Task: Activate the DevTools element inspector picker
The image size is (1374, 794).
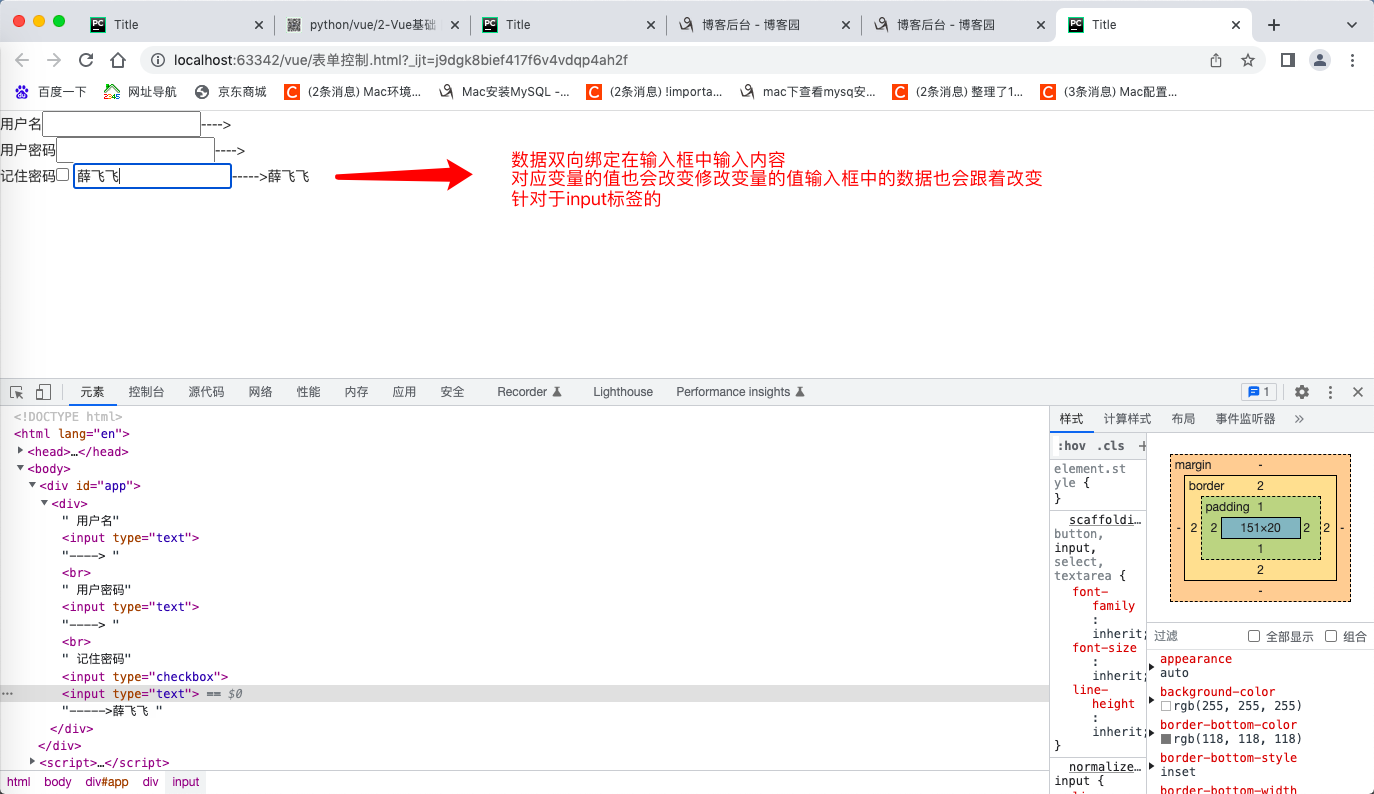Action: tap(17, 392)
